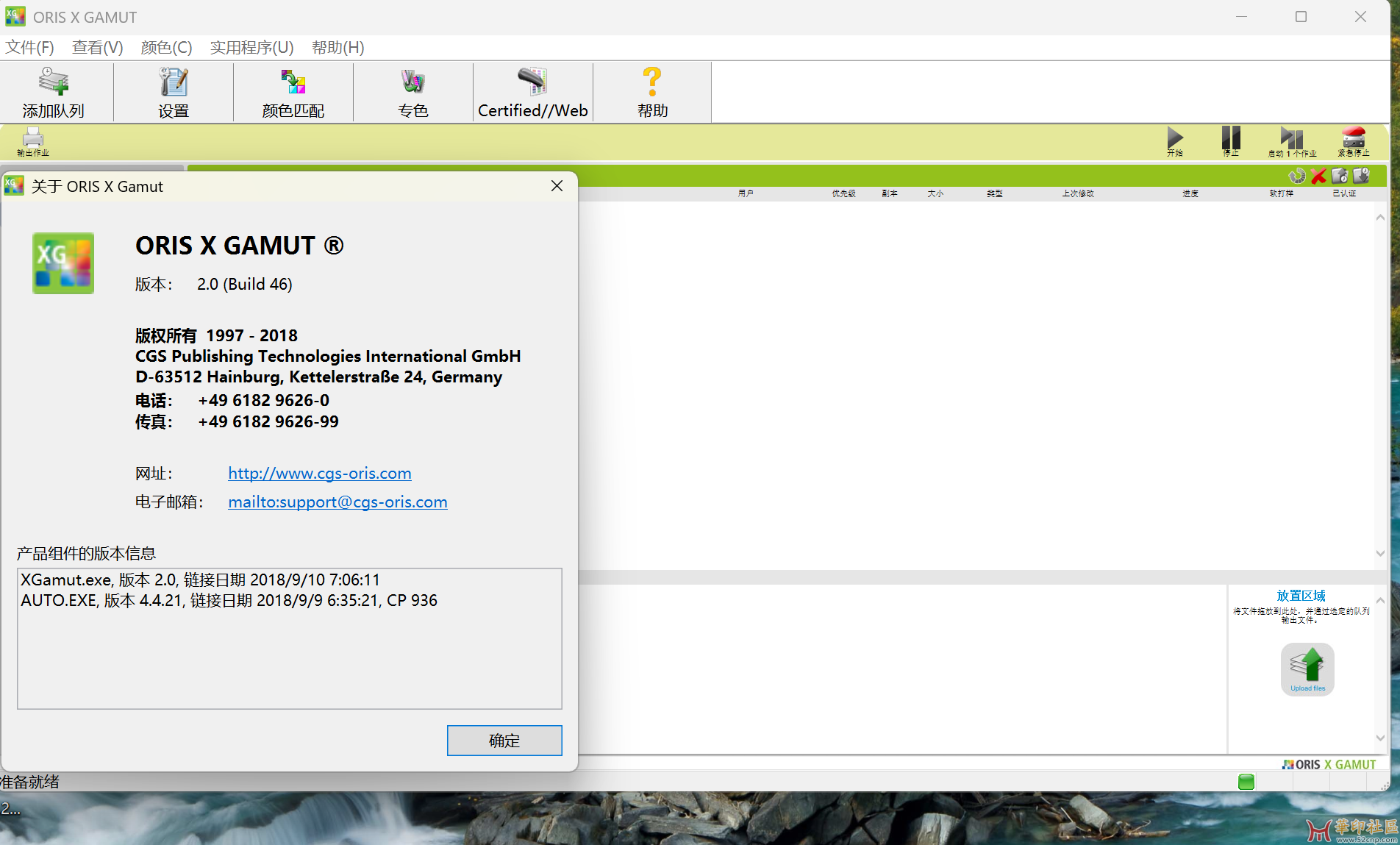Open the 文件(F) menu

(29, 48)
